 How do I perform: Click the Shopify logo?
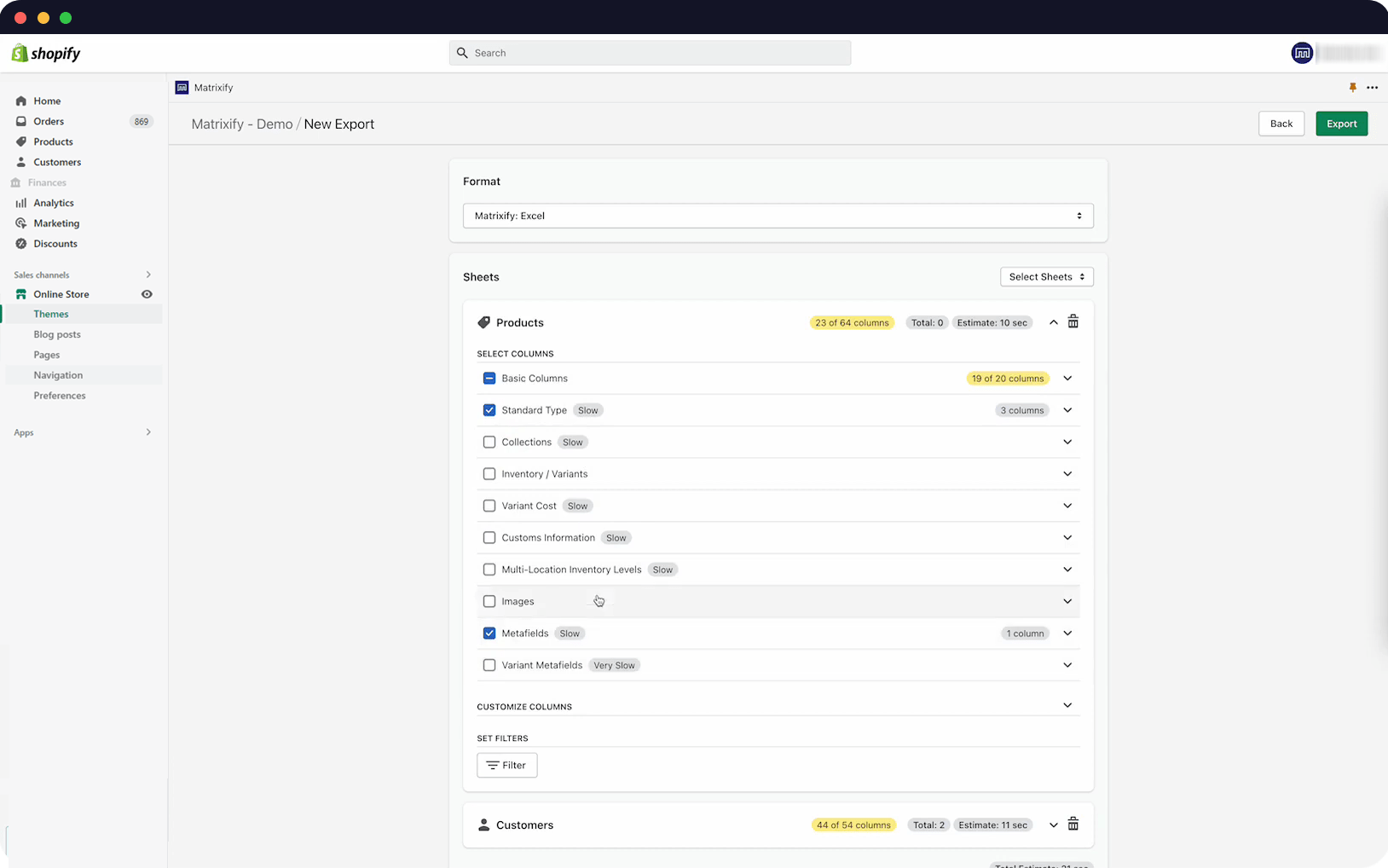pyautogui.click(x=46, y=53)
